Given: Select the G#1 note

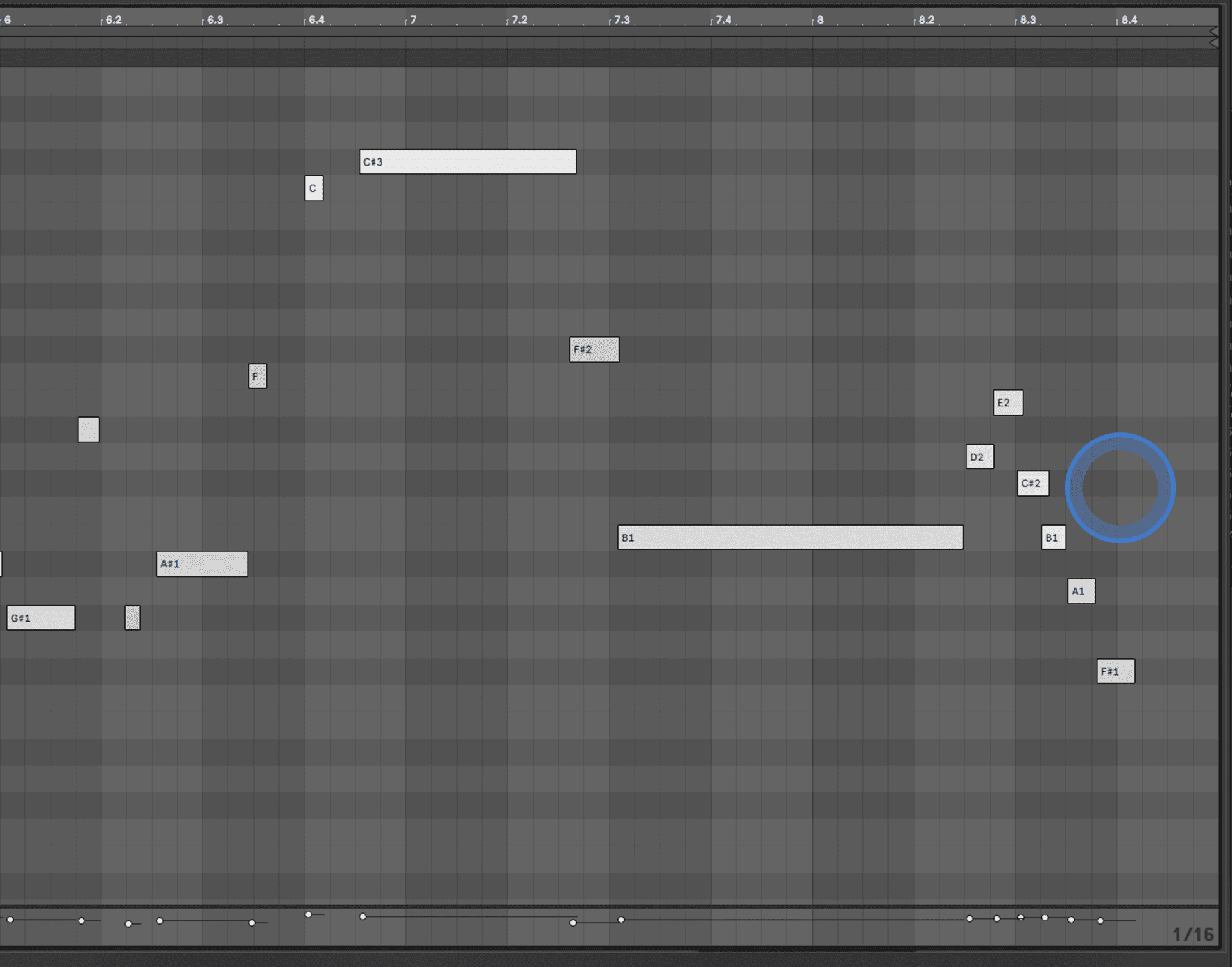Looking at the screenshot, I should pyautogui.click(x=41, y=619).
